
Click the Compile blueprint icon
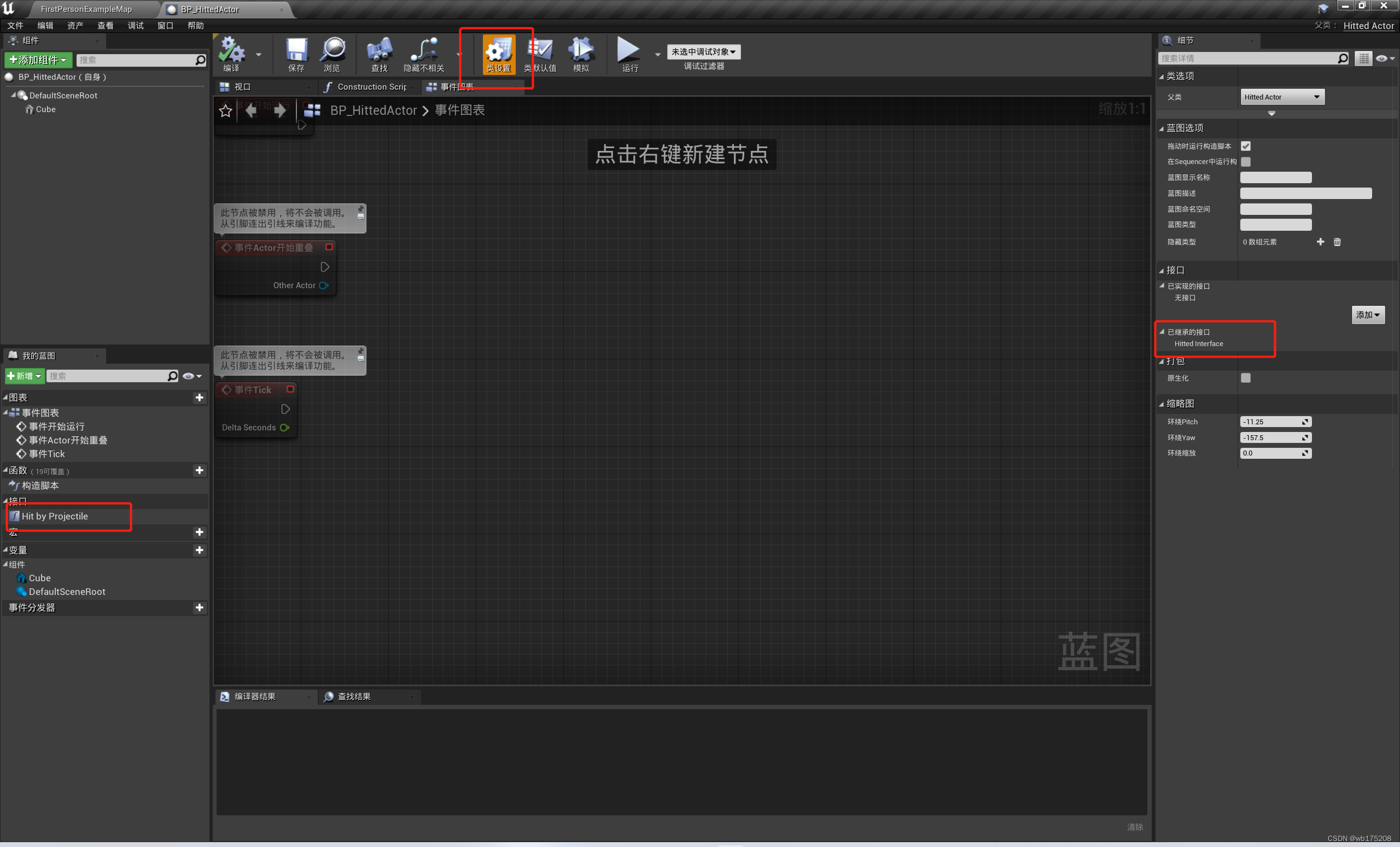[231, 50]
